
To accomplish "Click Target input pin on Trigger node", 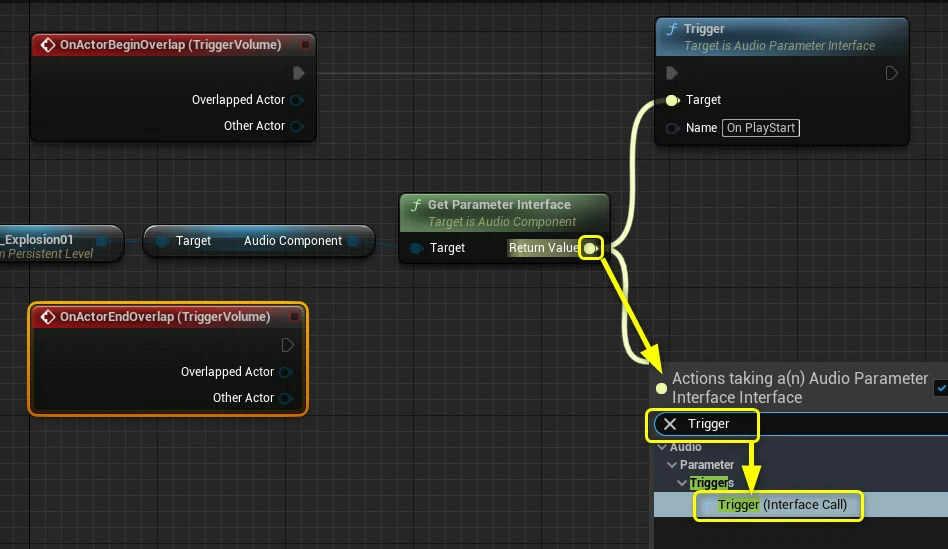I will tap(672, 100).
